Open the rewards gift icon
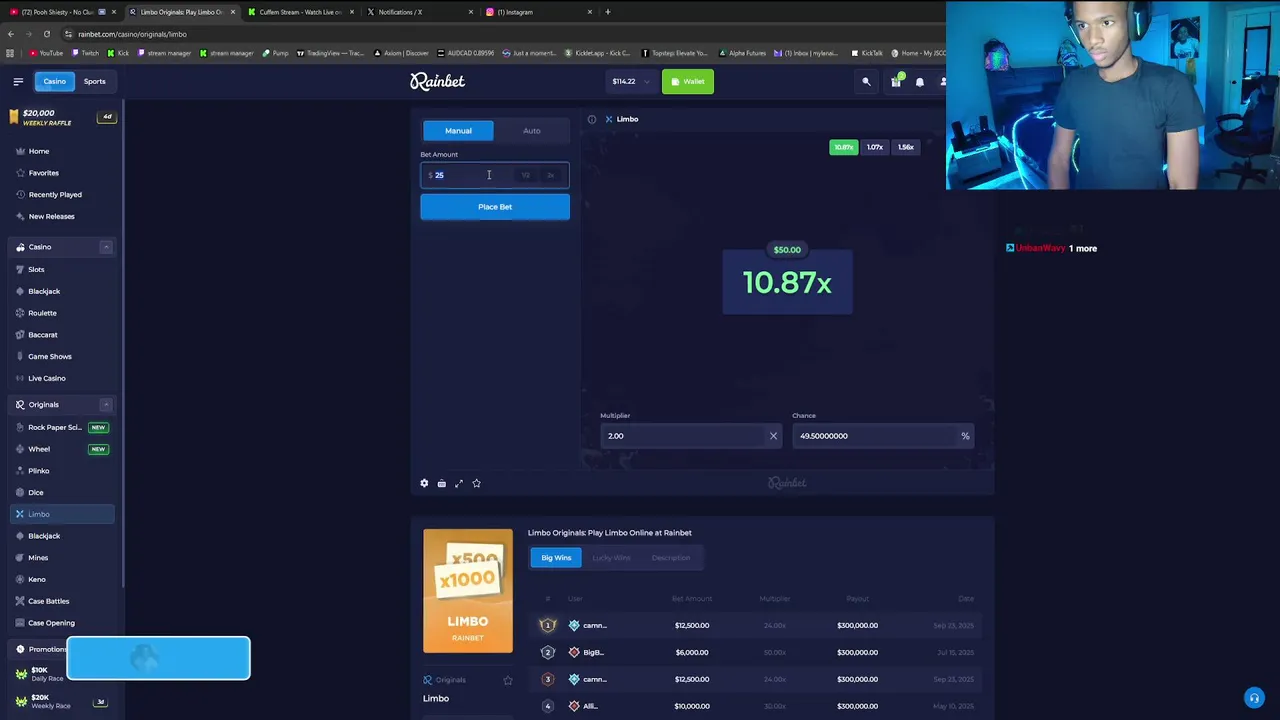Image resolution: width=1280 pixels, height=720 pixels. click(896, 82)
